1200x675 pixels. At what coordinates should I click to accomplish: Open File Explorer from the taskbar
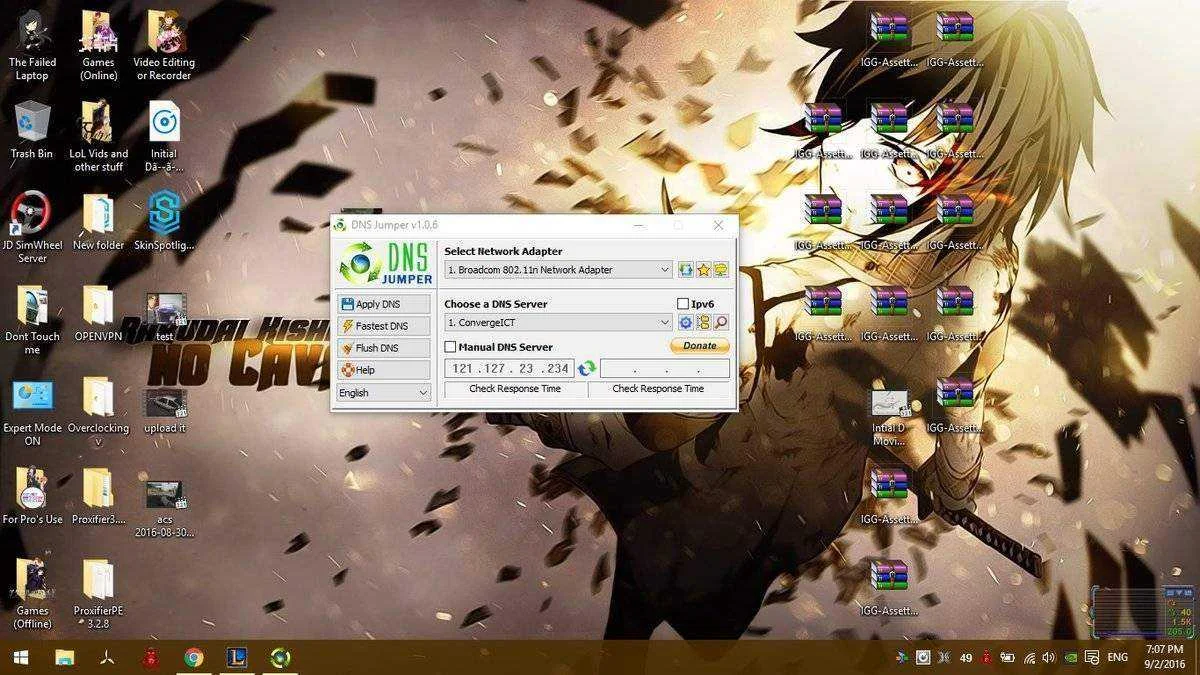coord(65,657)
